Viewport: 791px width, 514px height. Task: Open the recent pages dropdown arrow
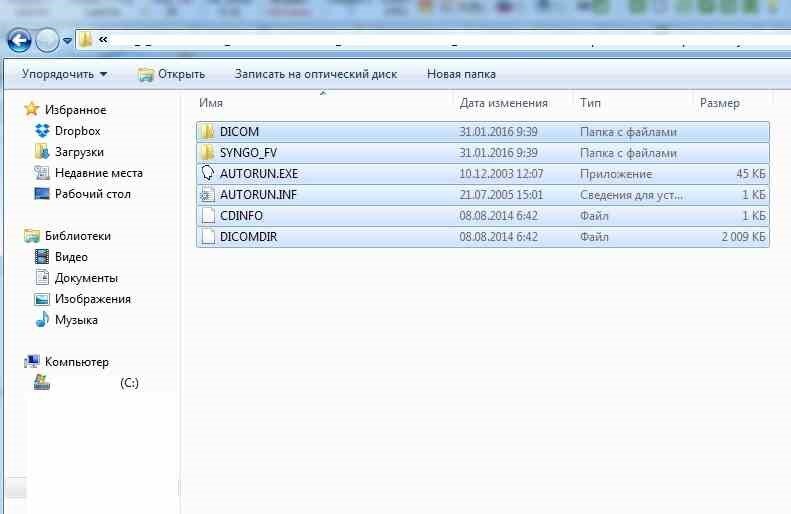(x=67, y=41)
